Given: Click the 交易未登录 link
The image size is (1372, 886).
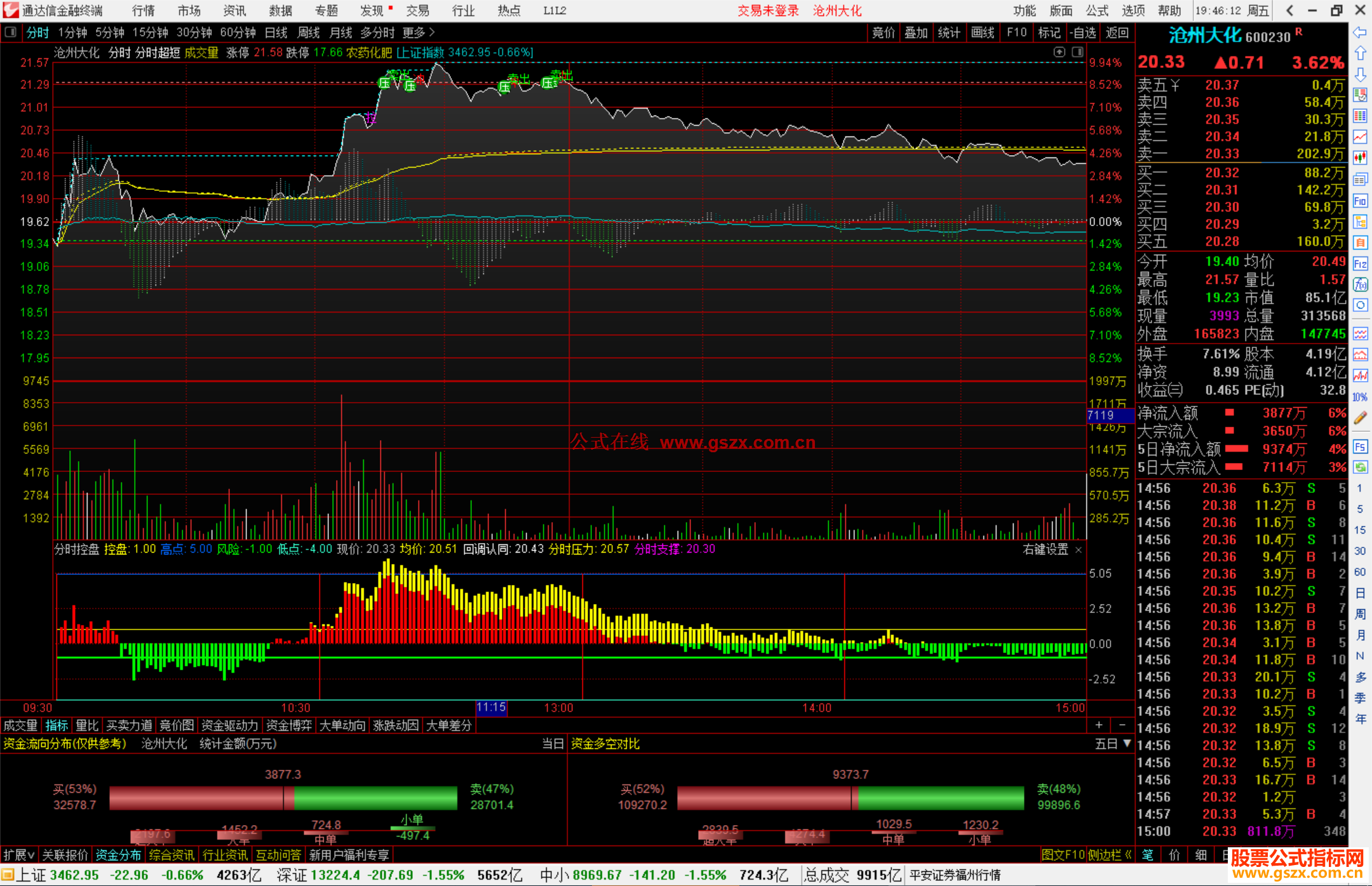Looking at the screenshot, I should tap(768, 10).
